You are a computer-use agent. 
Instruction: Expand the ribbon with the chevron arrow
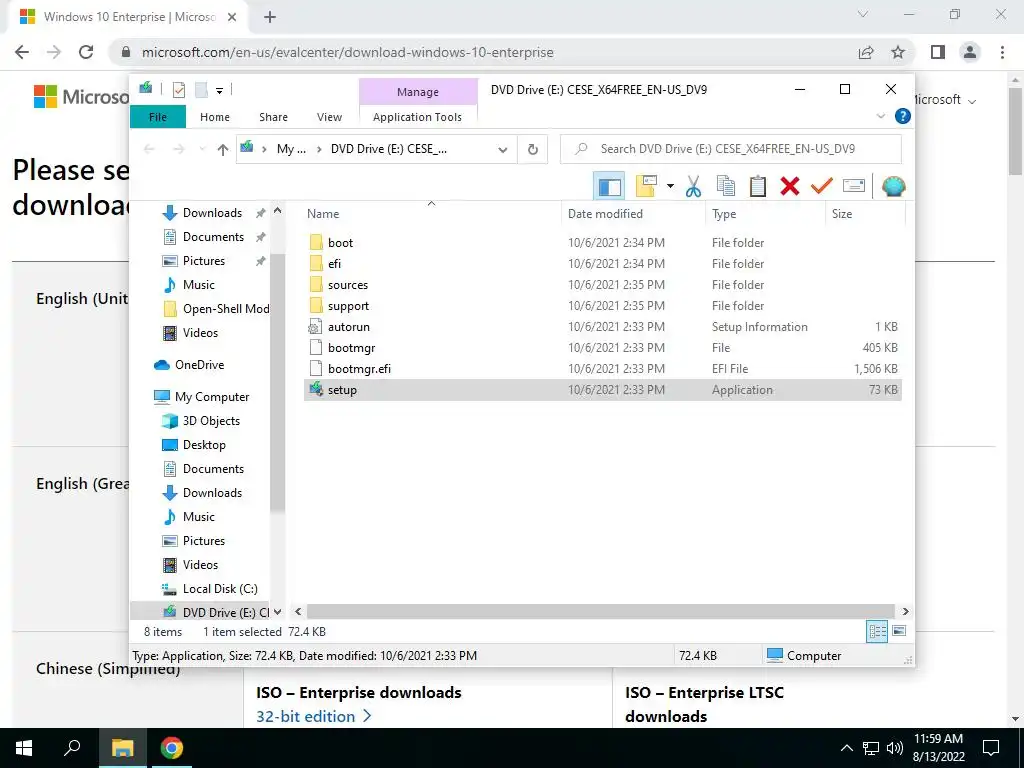880,116
